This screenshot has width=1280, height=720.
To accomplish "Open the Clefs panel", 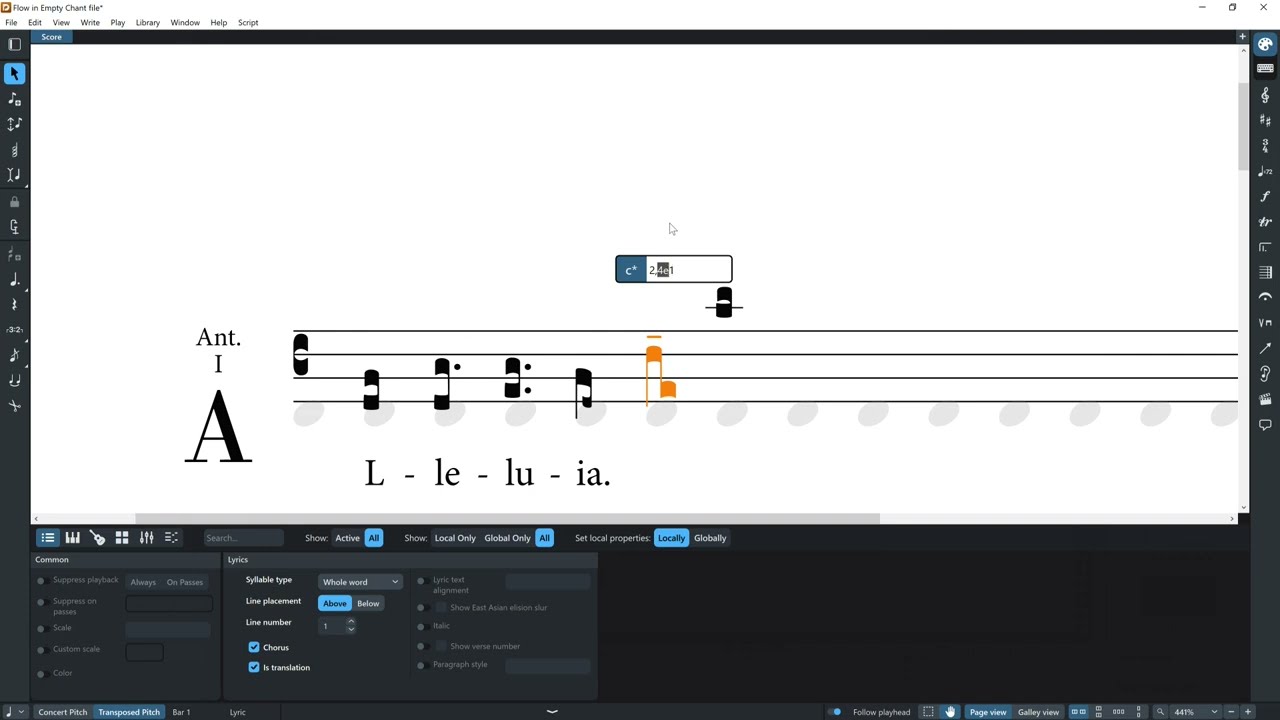I will pyautogui.click(x=1265, y=95).
